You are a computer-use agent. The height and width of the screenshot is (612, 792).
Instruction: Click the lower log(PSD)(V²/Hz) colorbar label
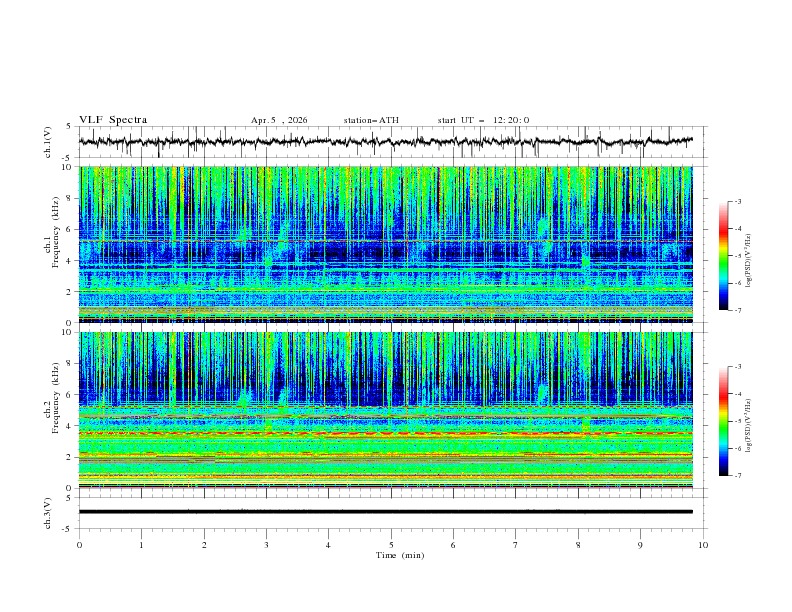pos(749,425)
